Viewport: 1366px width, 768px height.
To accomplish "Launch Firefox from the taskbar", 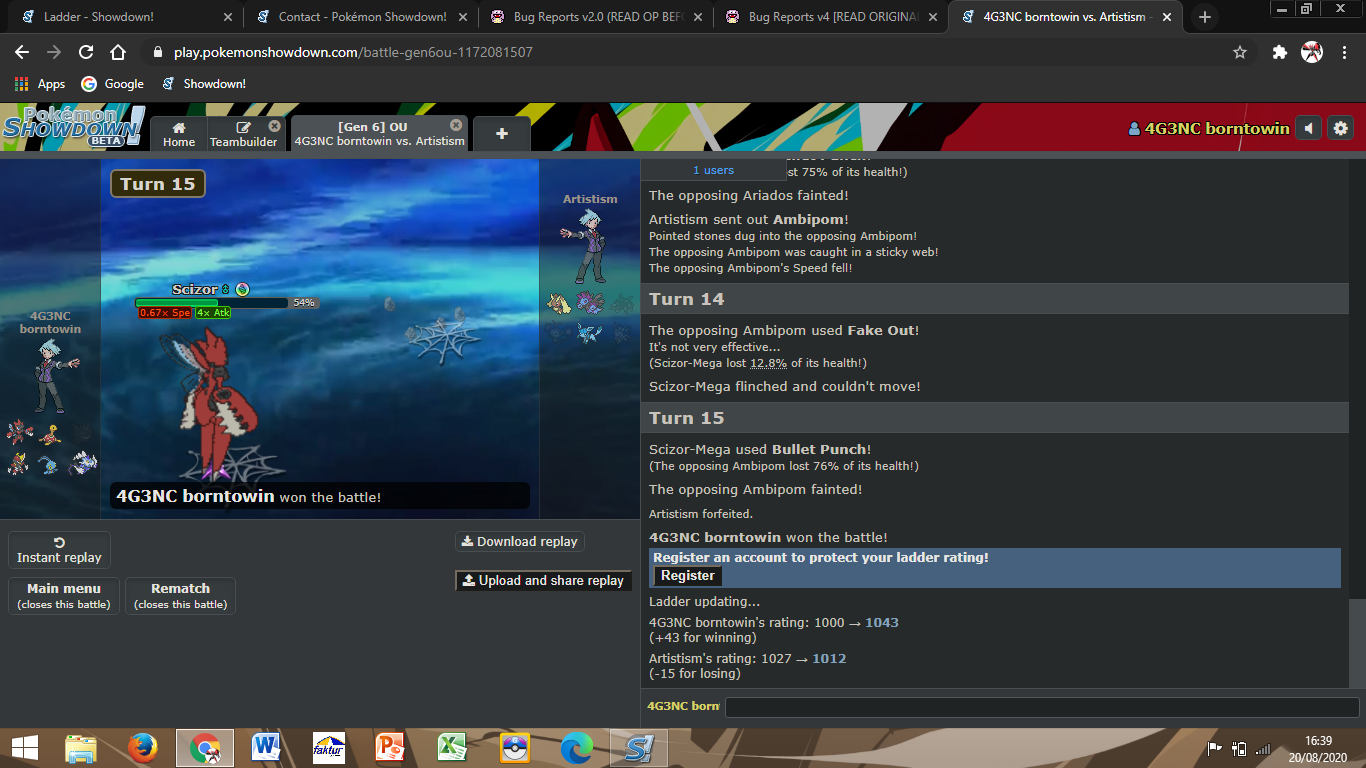I will (143, 748).
